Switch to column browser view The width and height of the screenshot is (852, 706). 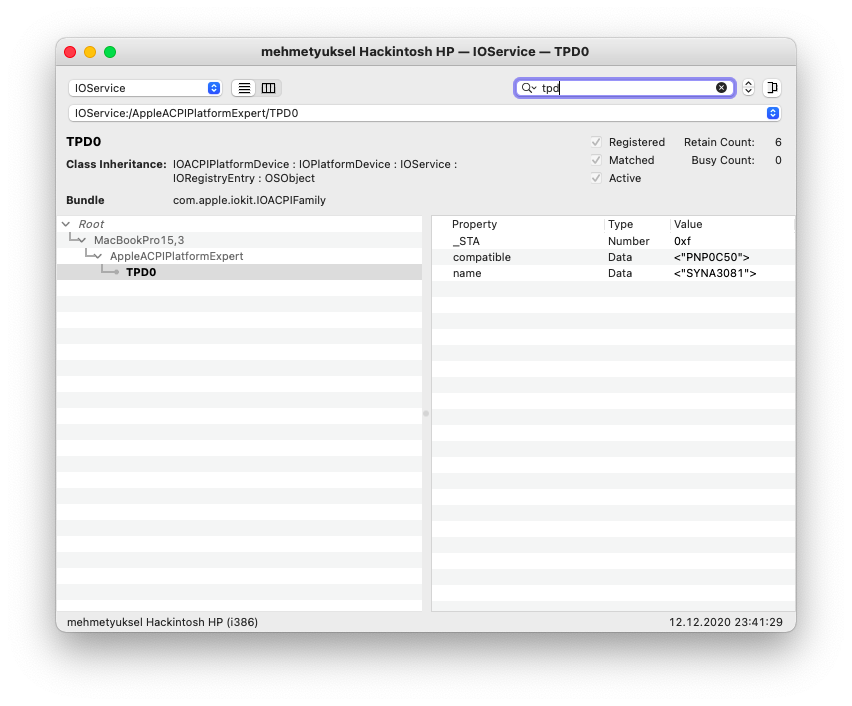click(x=268, y=88)
